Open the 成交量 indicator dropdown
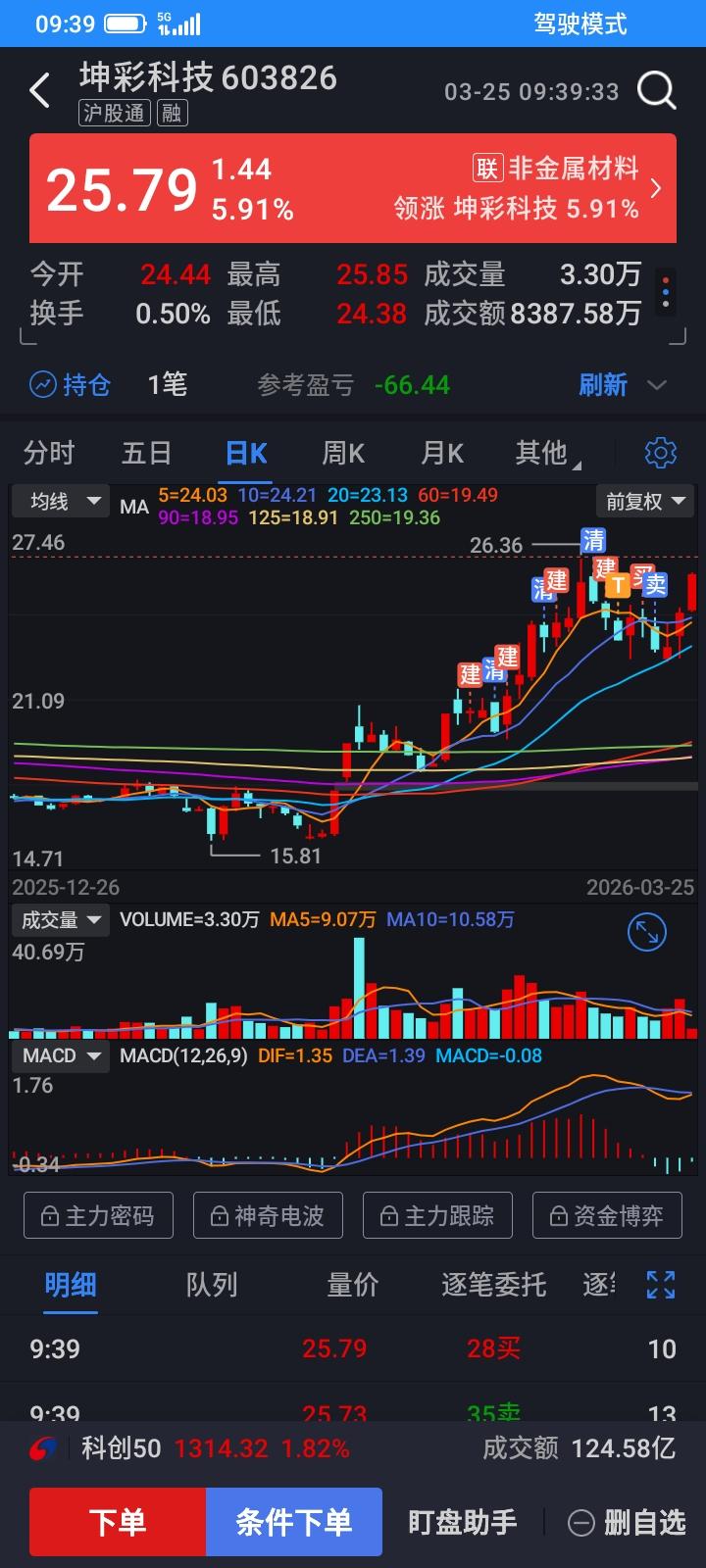The height and width of the screenshot is (1568, 706). (61, 920)
